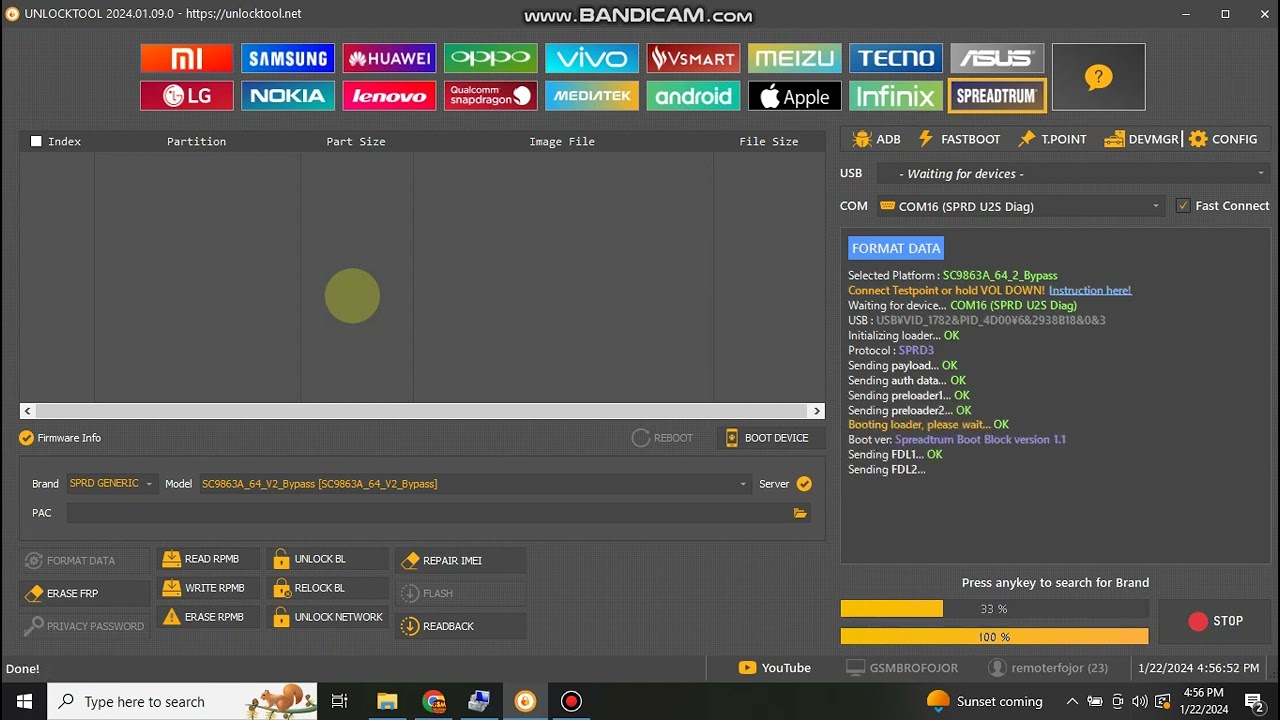Sort by the Partition column header
1280x720 pixels.
pyautogui.click(x=196, y=141)
